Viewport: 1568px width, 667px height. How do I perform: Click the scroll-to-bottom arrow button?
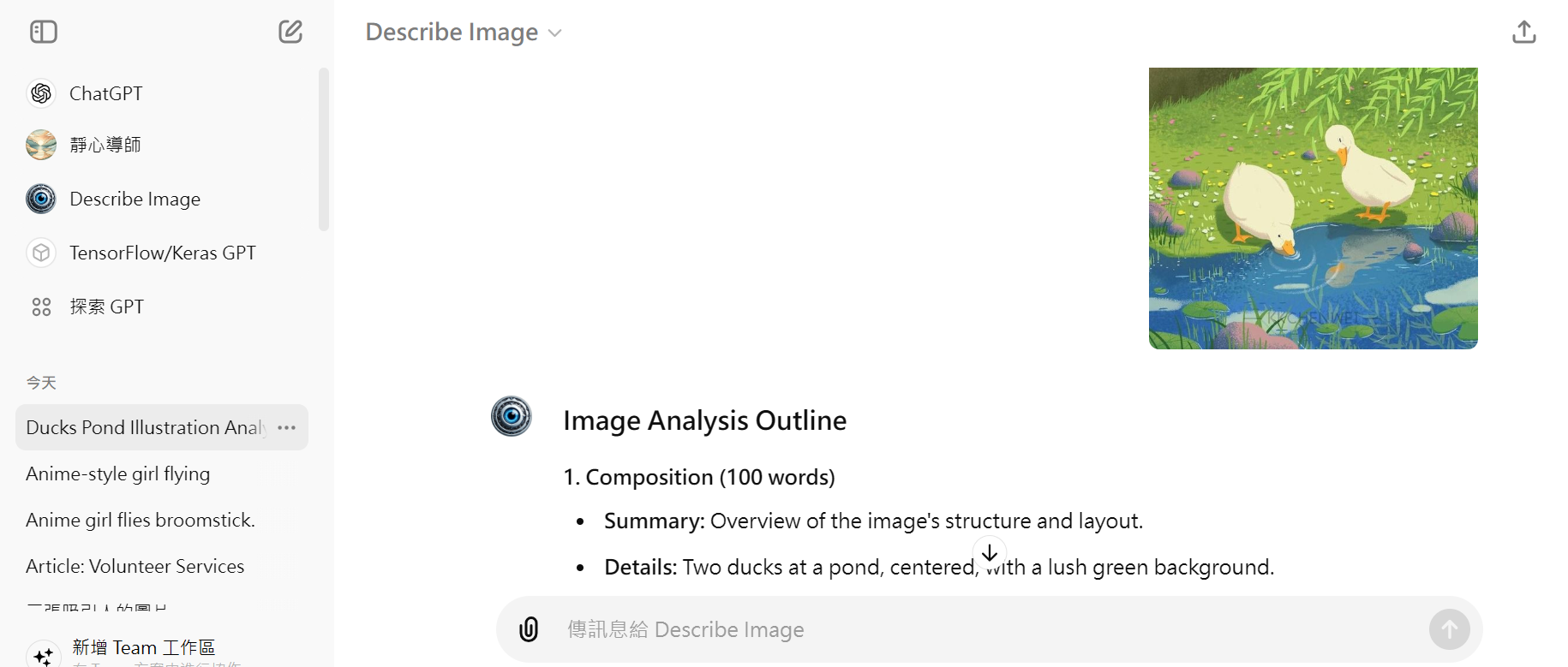pyautogui.click(x=990, y=553)
